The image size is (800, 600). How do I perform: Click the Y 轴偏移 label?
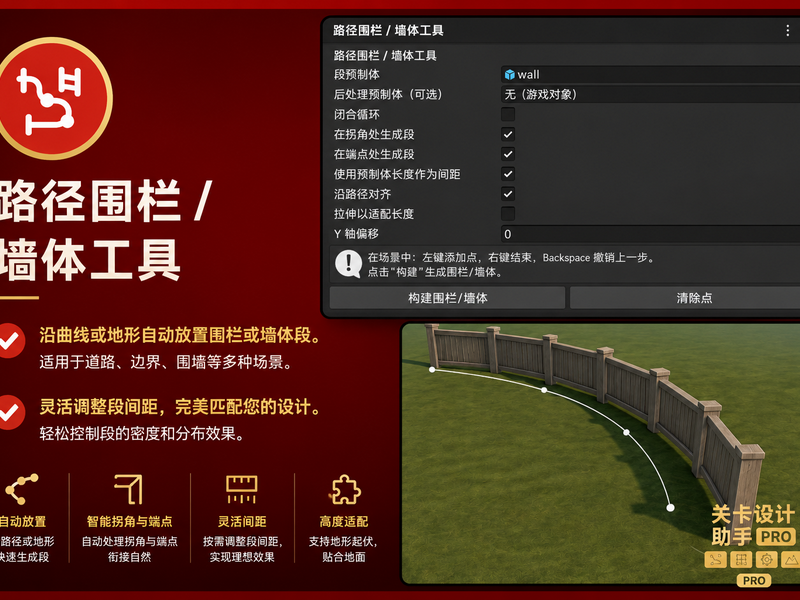[356, 234]
